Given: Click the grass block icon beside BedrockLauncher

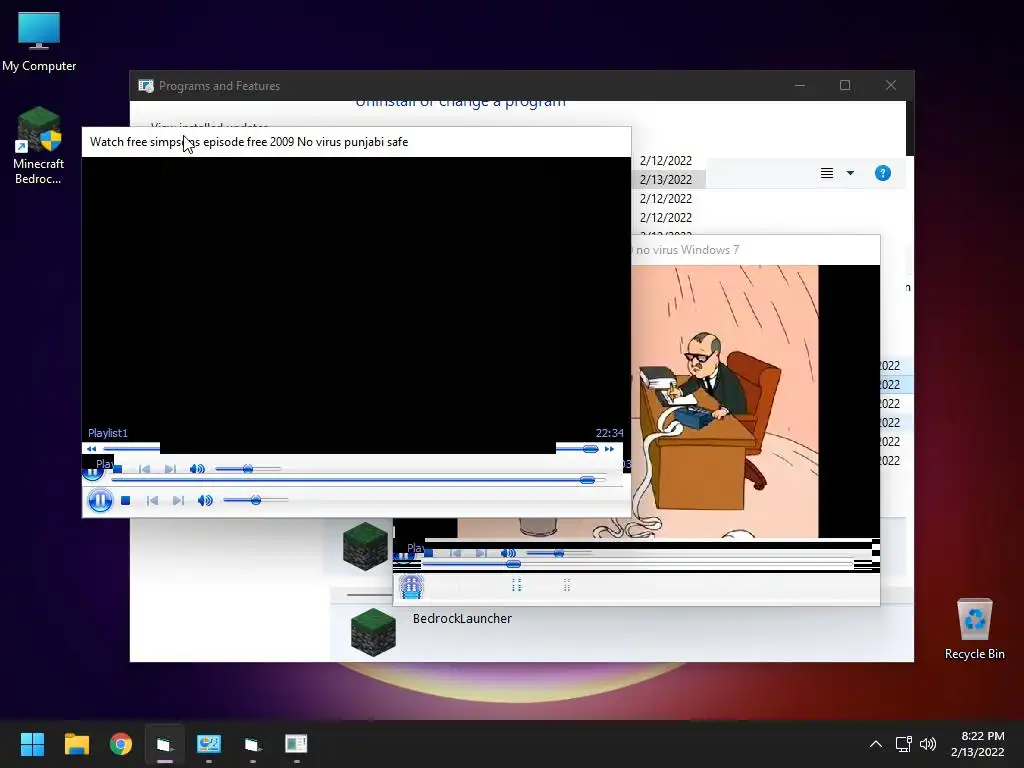Looking at the screenshot, I should pyautogui.click(x=374, y=632).
